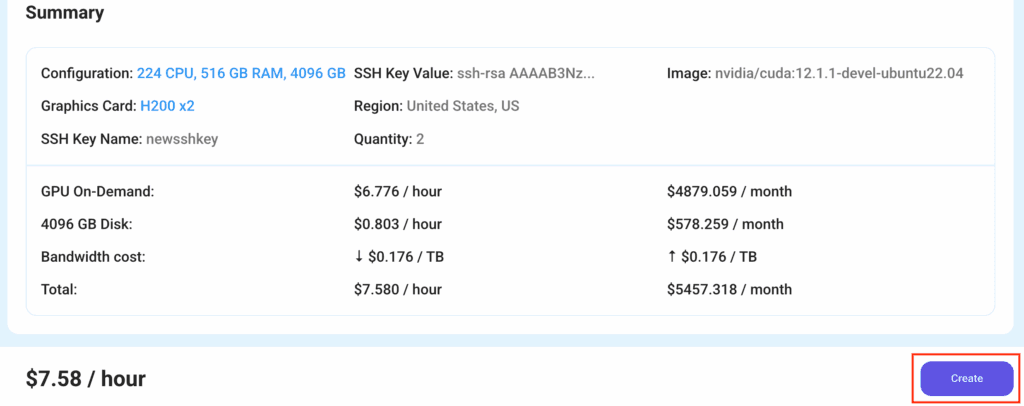Click the Total $7.580 hourly amount
The height and width of the screenshot is (406, 1024).
pyautogui.click(x=398, y=289)
